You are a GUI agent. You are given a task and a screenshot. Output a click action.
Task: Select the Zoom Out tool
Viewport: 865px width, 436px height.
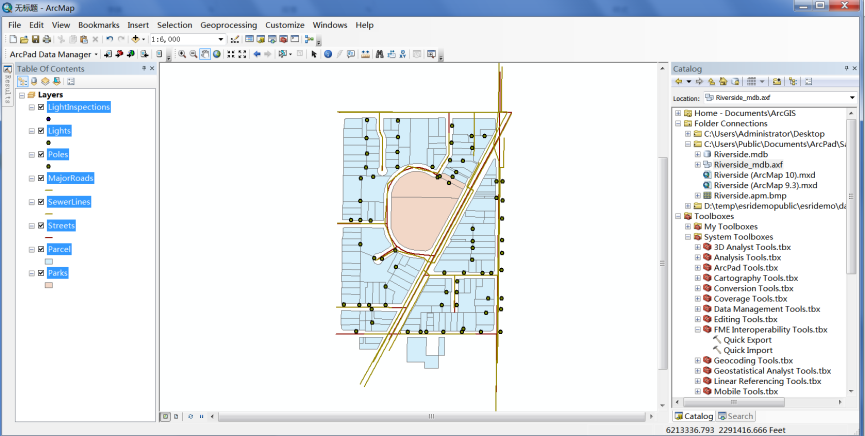coord(193,54)
